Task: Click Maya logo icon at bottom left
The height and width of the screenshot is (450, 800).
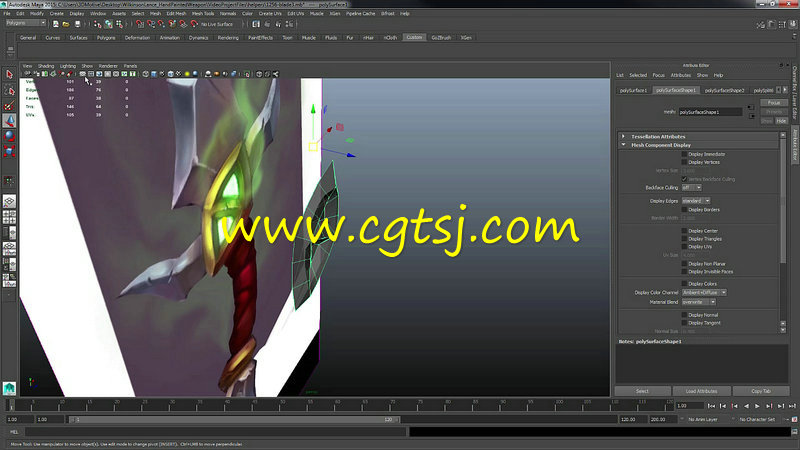Action: (9, 388)
